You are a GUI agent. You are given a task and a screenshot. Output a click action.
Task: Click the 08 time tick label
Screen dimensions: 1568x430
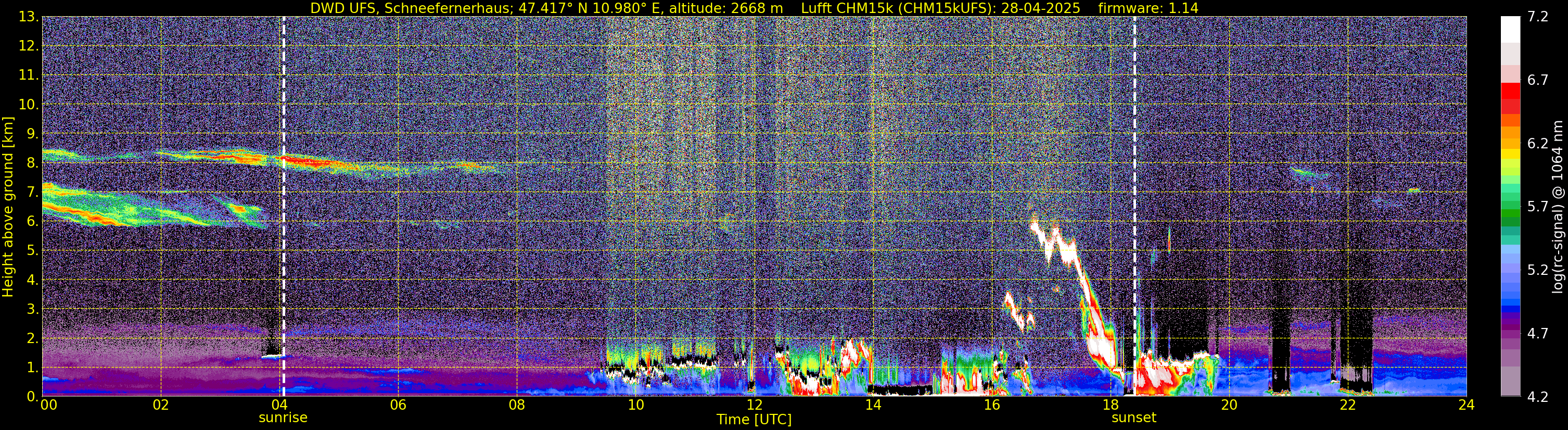coord(517,404)
